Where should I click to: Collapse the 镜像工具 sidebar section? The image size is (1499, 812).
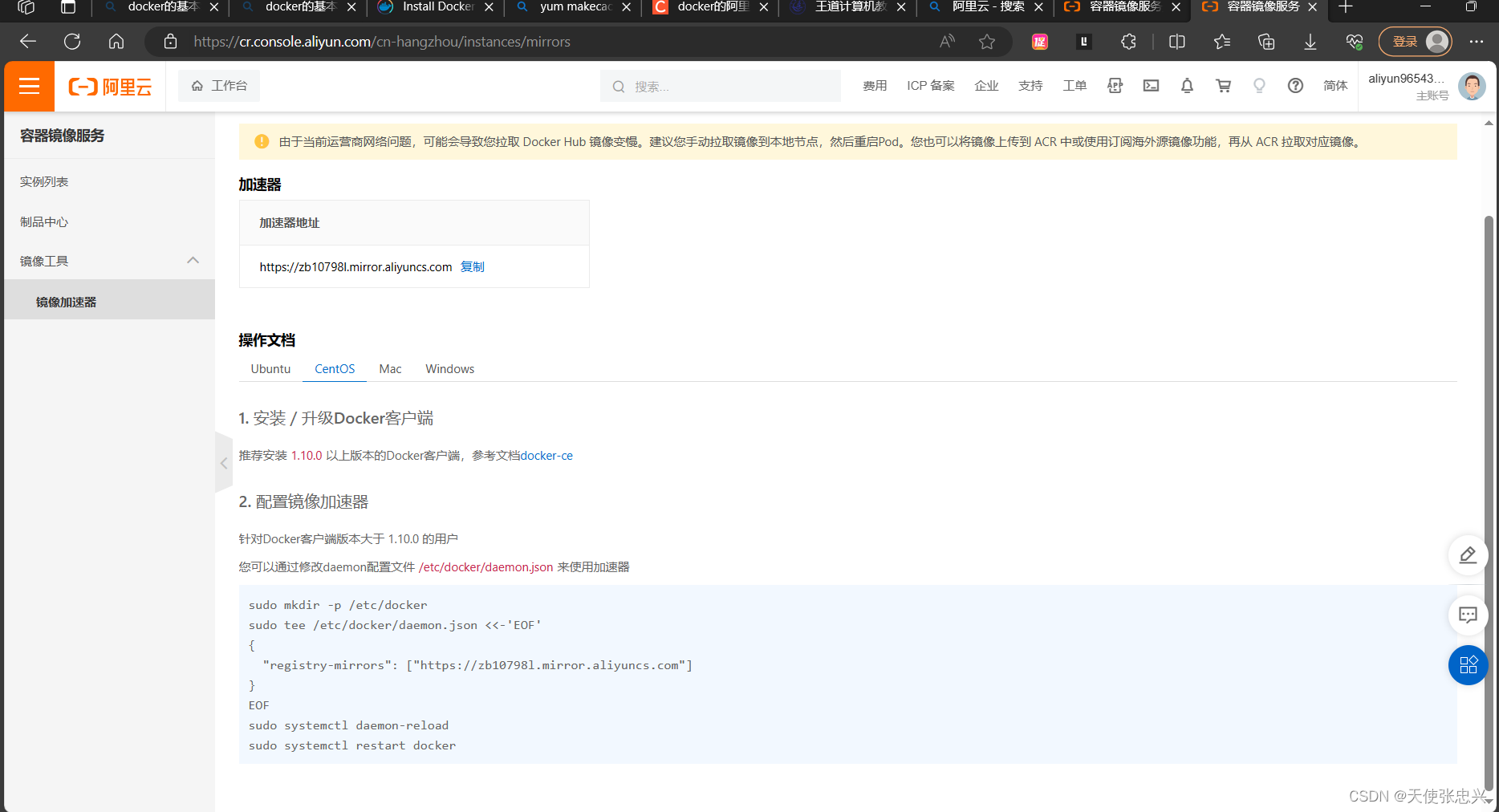tap(193, 260)
